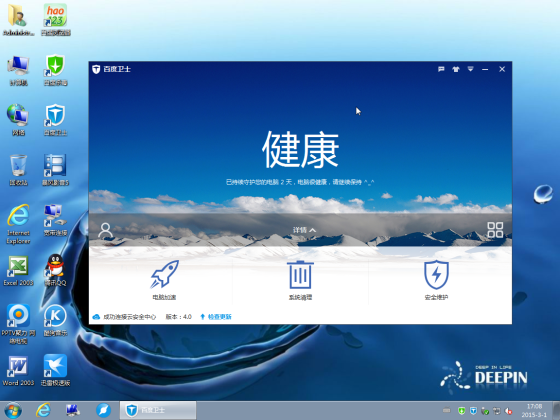Click the Baidu Guard shield logo in title bar
The image size is (560, 420).
click(96, 69)
